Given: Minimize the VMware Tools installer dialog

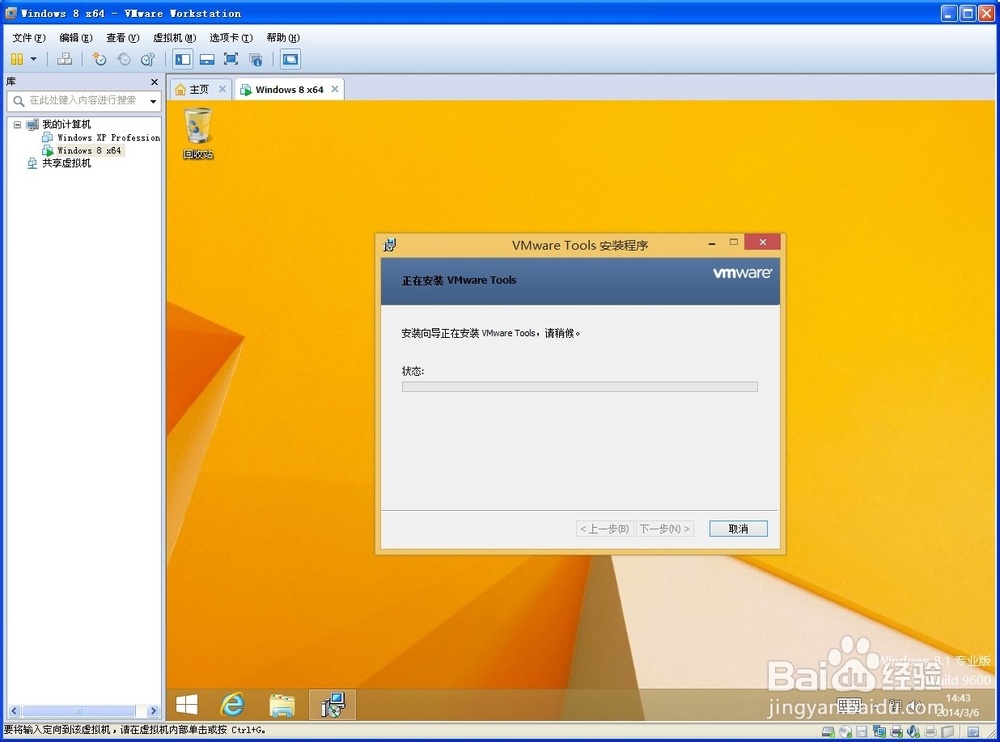Looking at the screenshot, I should 712,243.
